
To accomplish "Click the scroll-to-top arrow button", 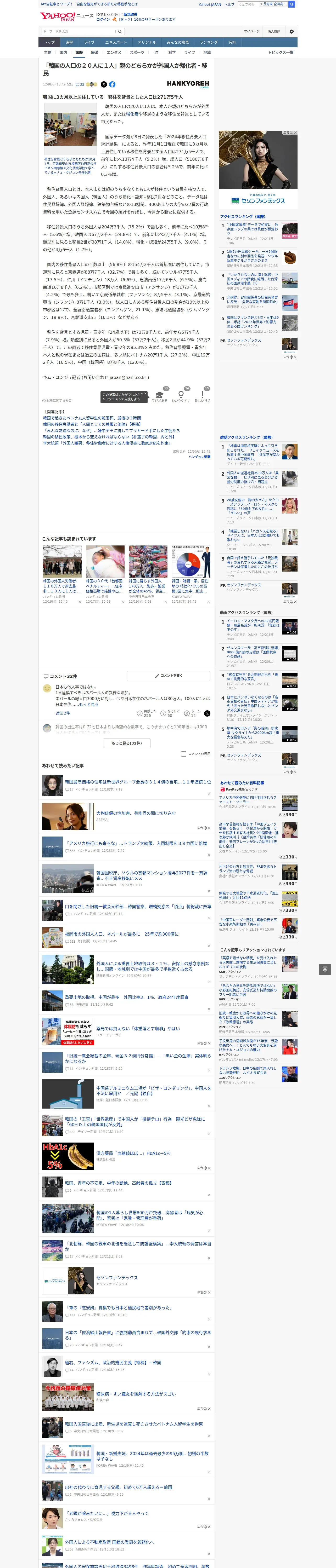I will pos(324,969).
